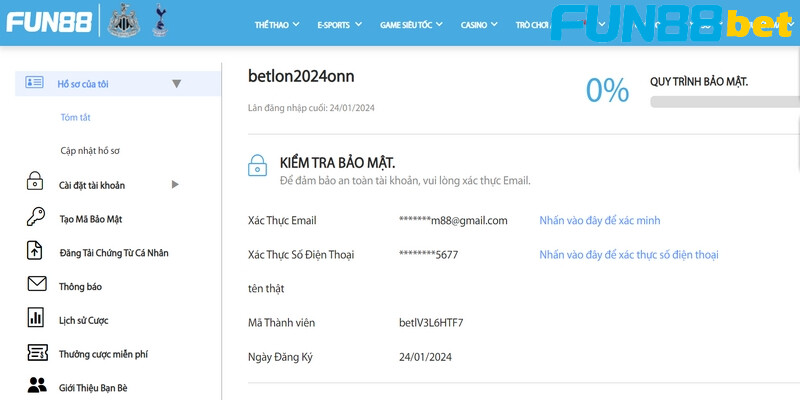Expand the Cài đặt tài khoản submenu arrow
This screenshot has height=400, width=800.
pyautogui.click(x=175, y=185)
